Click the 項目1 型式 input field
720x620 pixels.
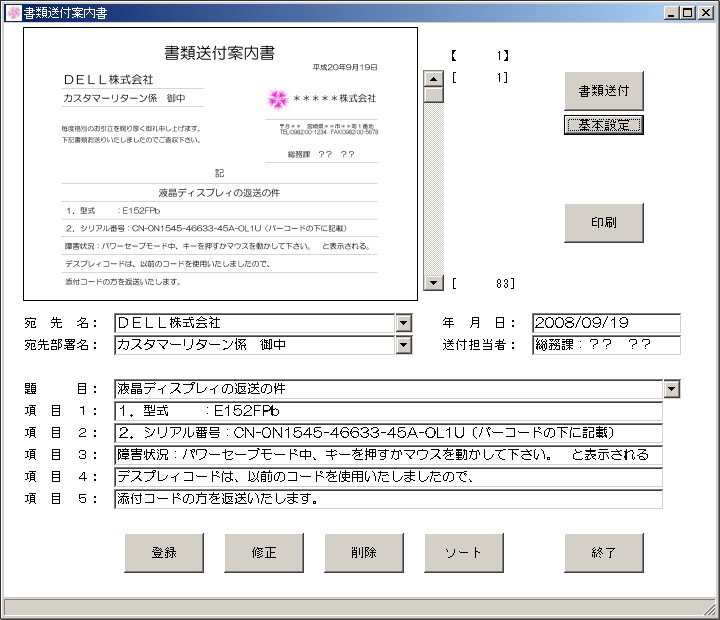[388, 411]
